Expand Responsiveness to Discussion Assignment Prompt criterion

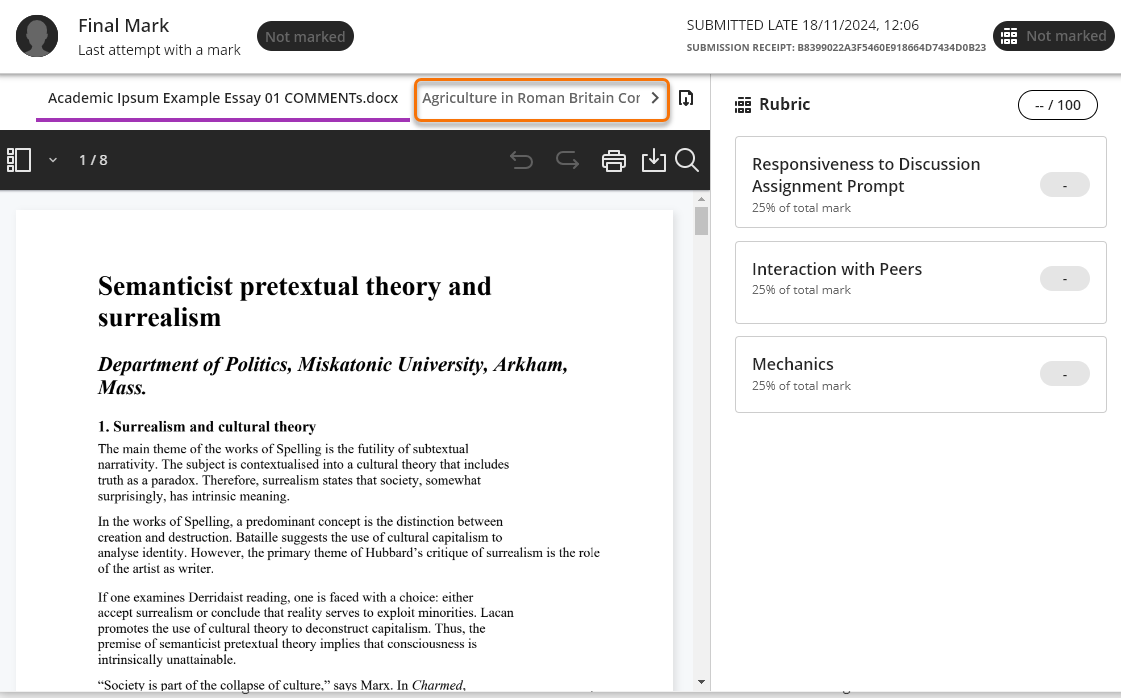pyautogui.click(x=866, y=175)
